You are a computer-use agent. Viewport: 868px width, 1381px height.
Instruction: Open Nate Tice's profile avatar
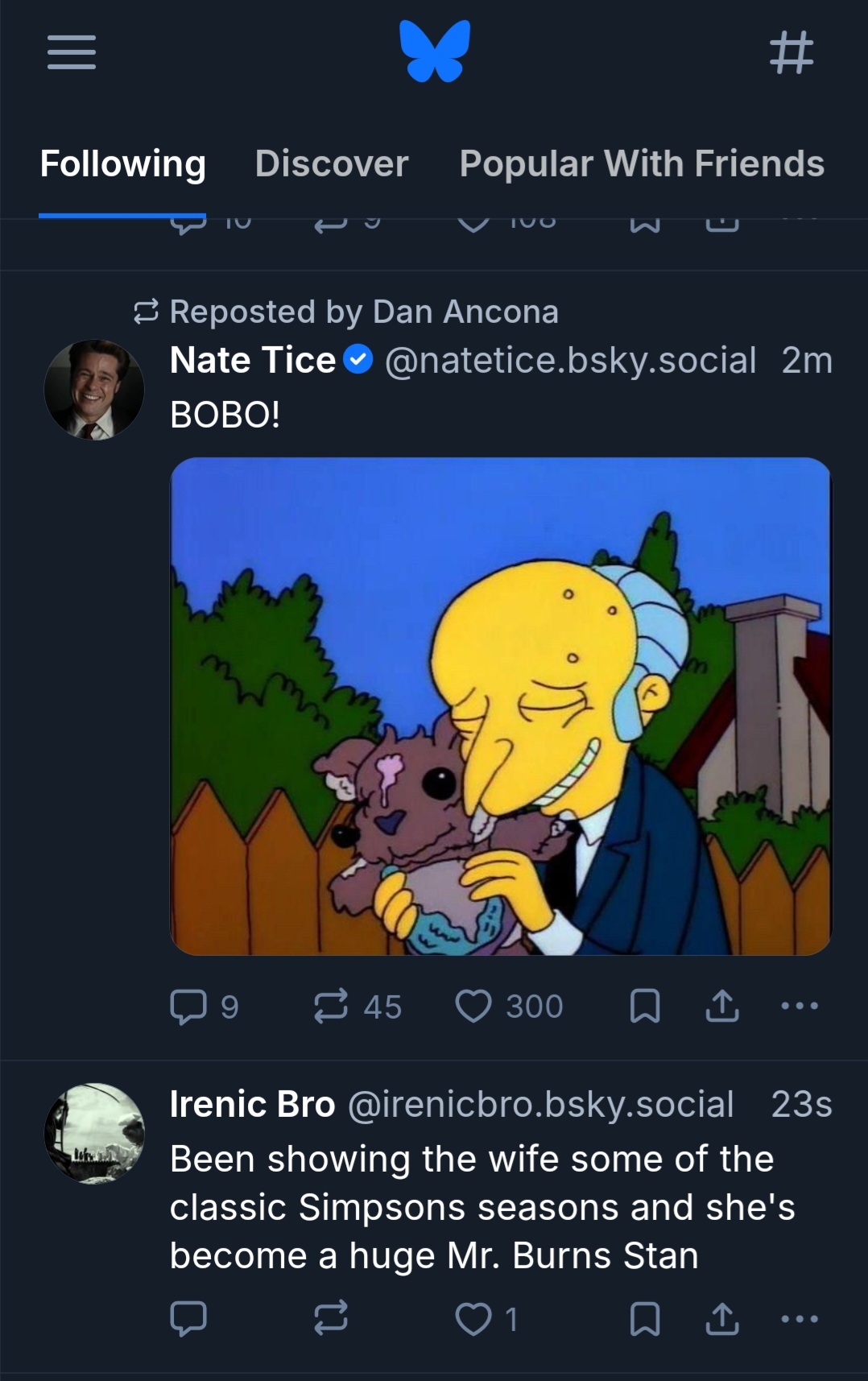[x=94, y=390]
